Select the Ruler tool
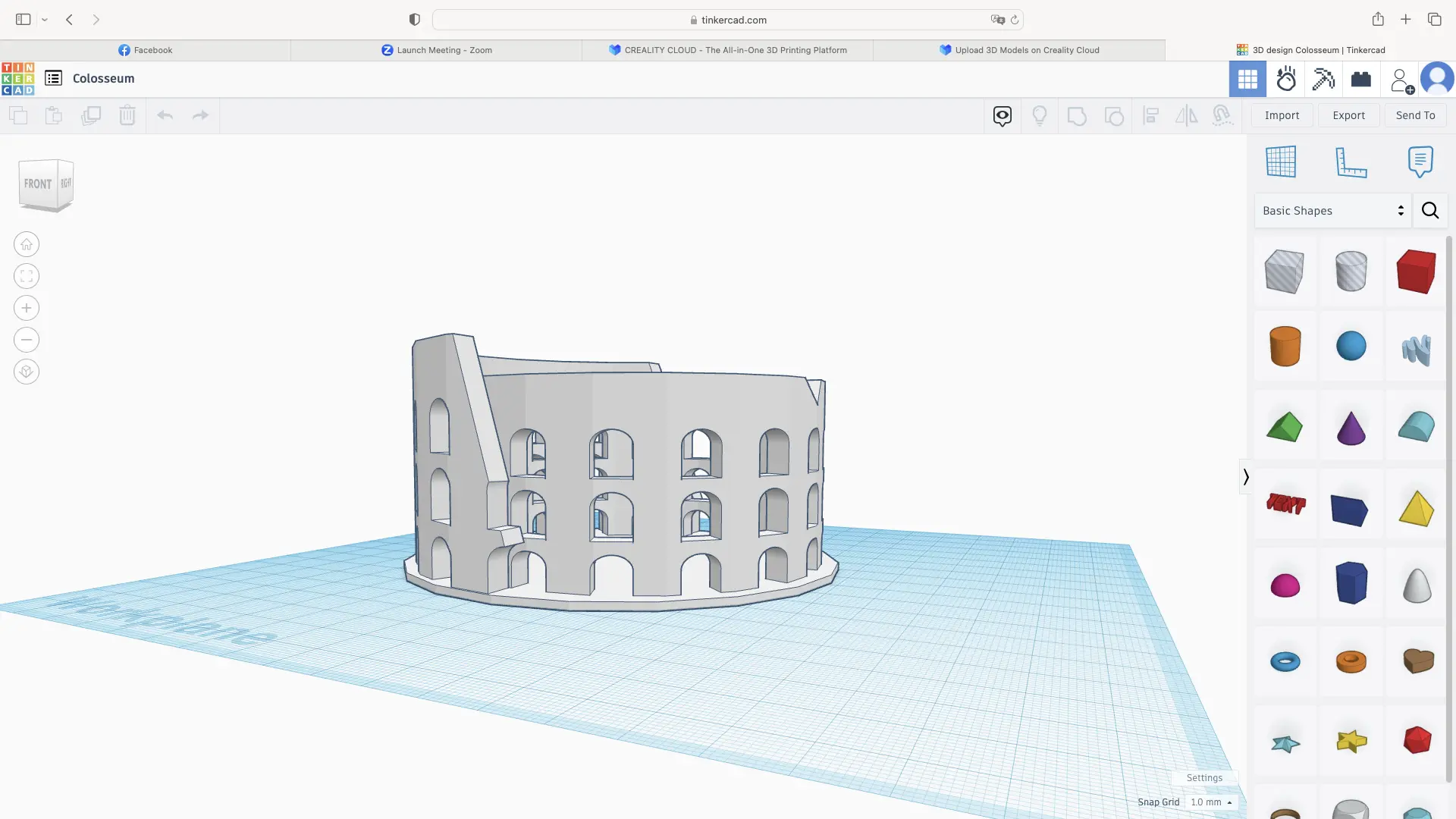The image size is (1456, 819). click(1351, 162)
